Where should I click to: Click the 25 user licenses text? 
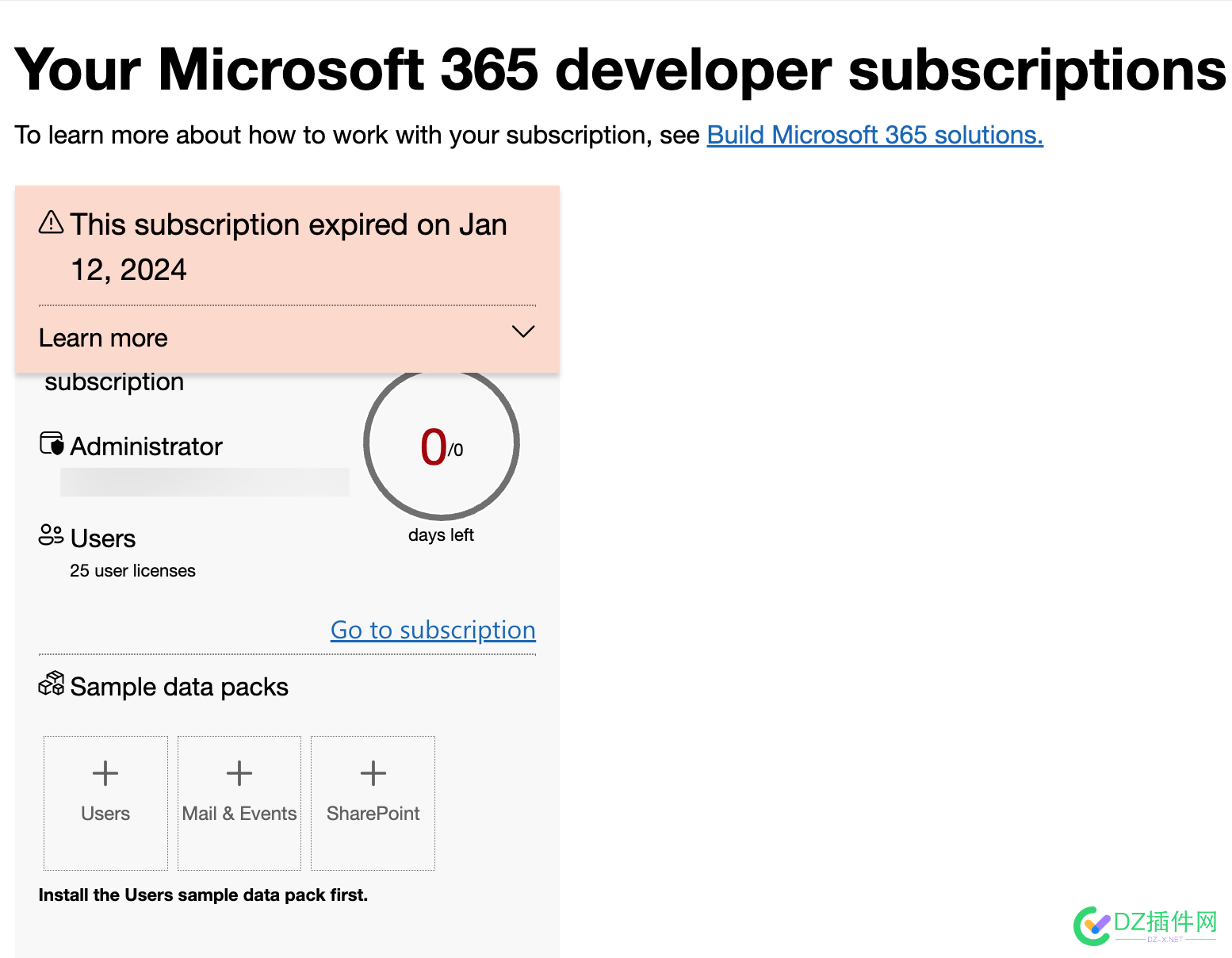[132, 571]
